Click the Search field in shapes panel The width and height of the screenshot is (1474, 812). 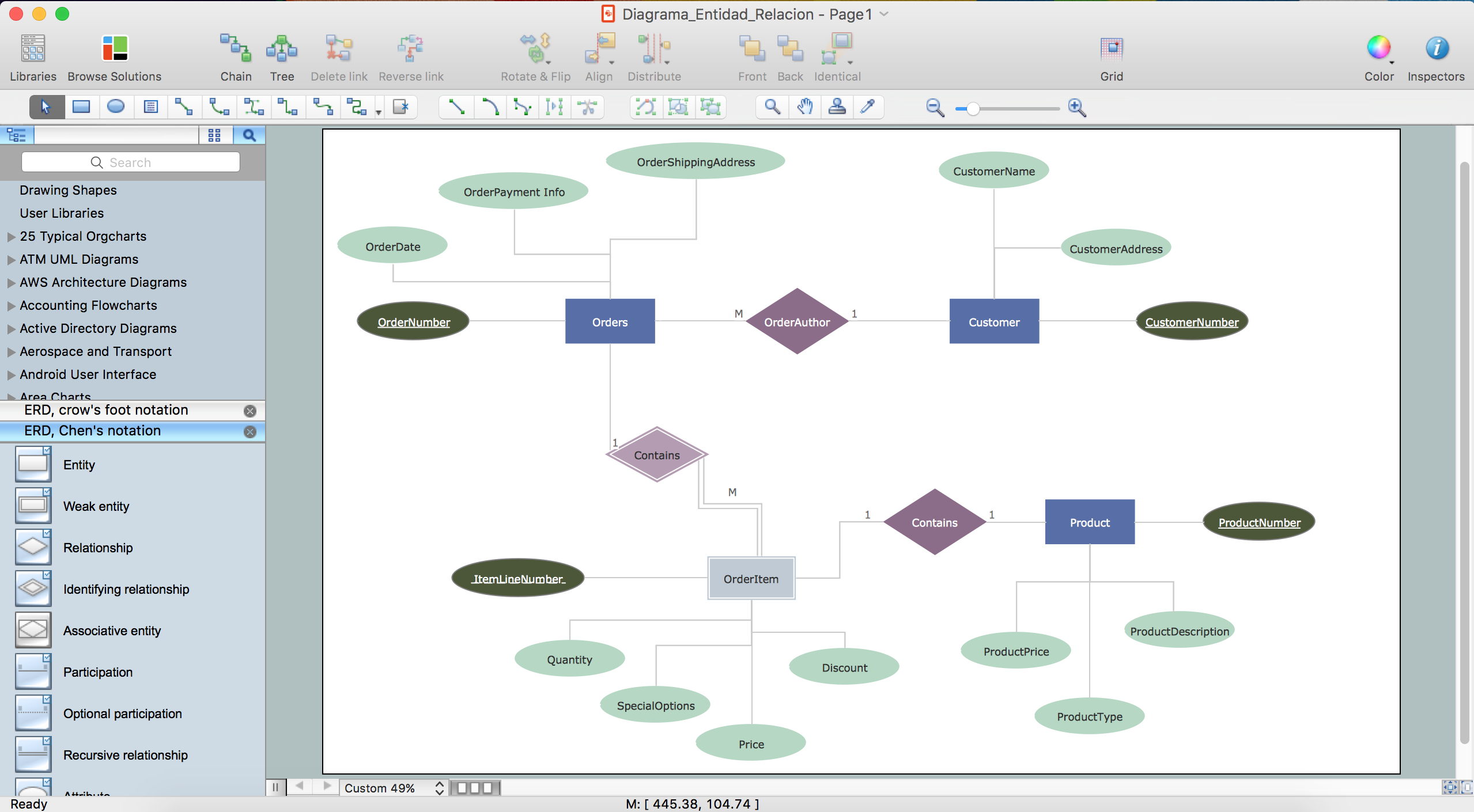(x=130, y=162)
